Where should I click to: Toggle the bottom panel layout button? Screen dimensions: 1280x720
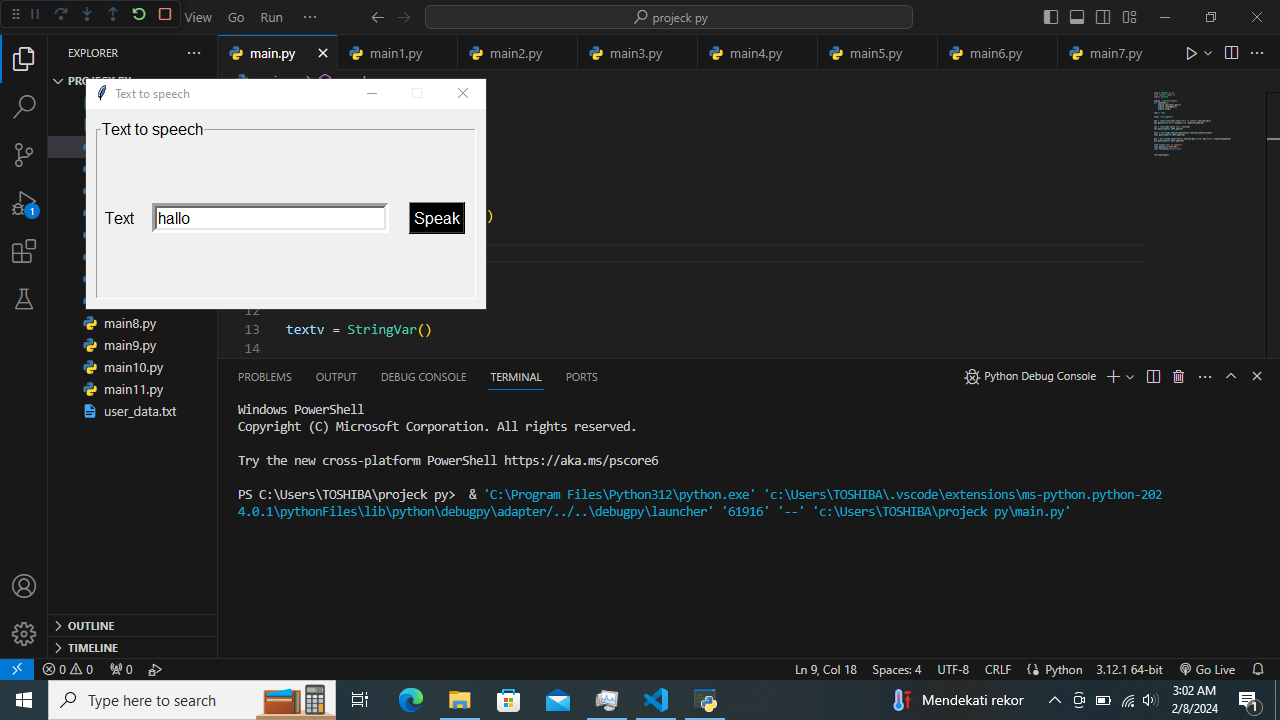point(1077,17)
